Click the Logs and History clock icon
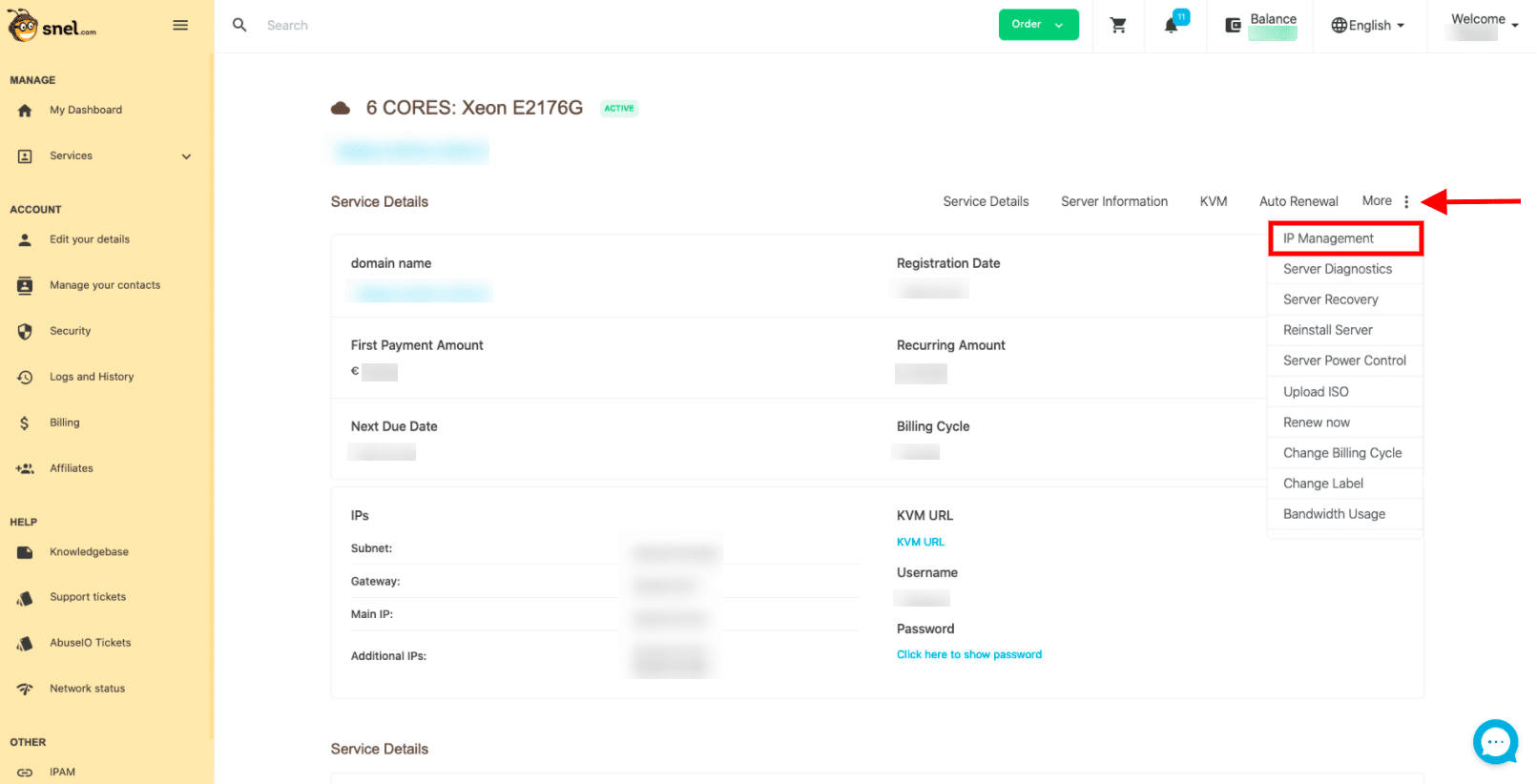The width and height of the screenshot is (1537, 784). click(25, 378)
